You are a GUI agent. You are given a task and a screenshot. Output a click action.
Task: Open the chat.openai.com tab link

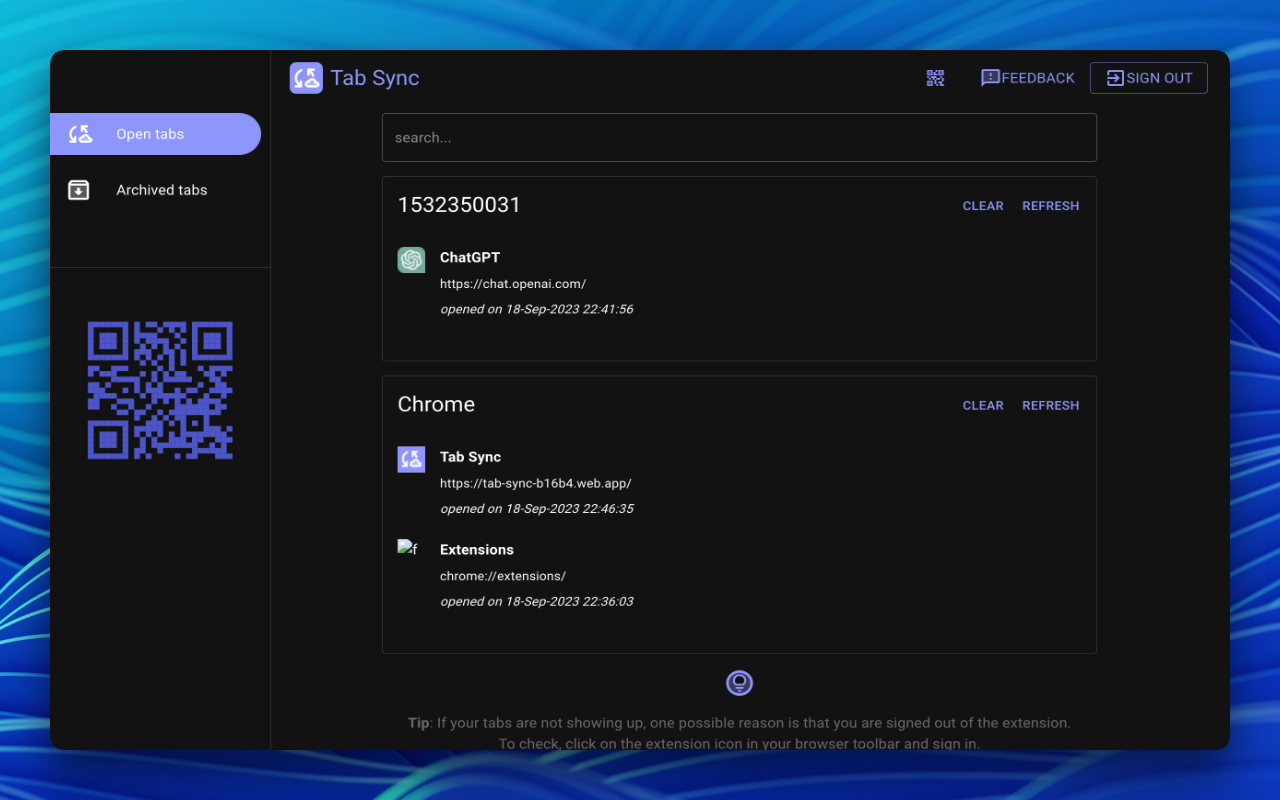coord(513,283)
